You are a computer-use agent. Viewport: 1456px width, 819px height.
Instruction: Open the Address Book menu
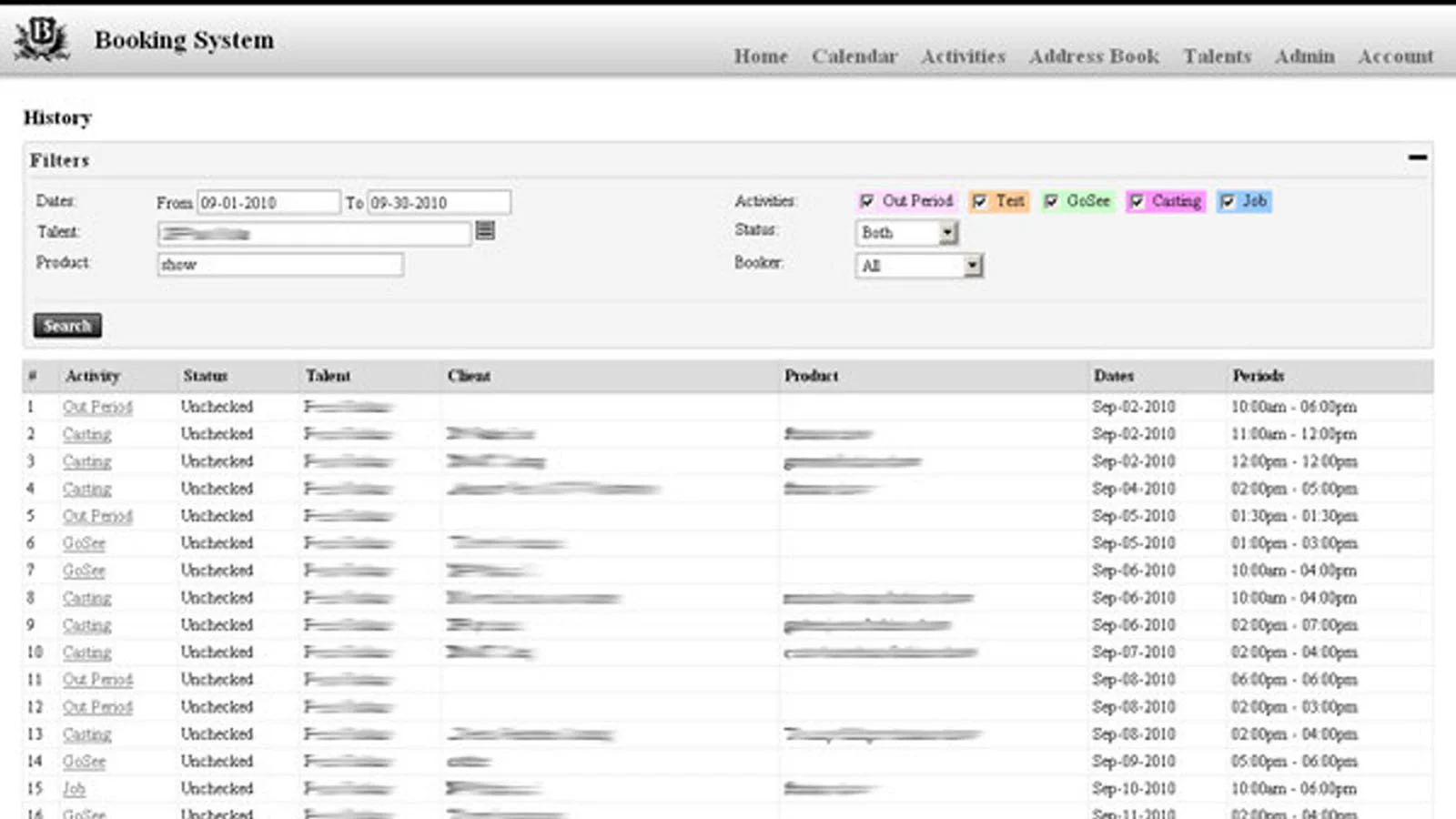click(1094, 56)
